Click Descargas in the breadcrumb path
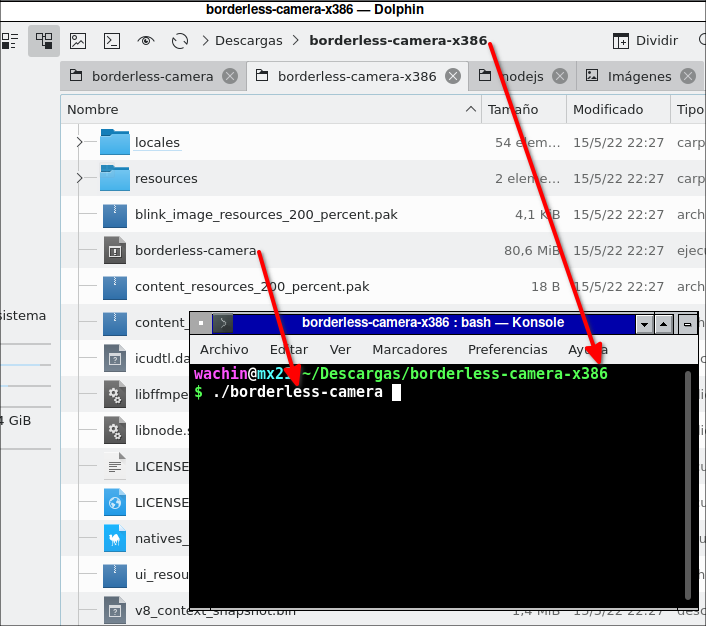 249,41
